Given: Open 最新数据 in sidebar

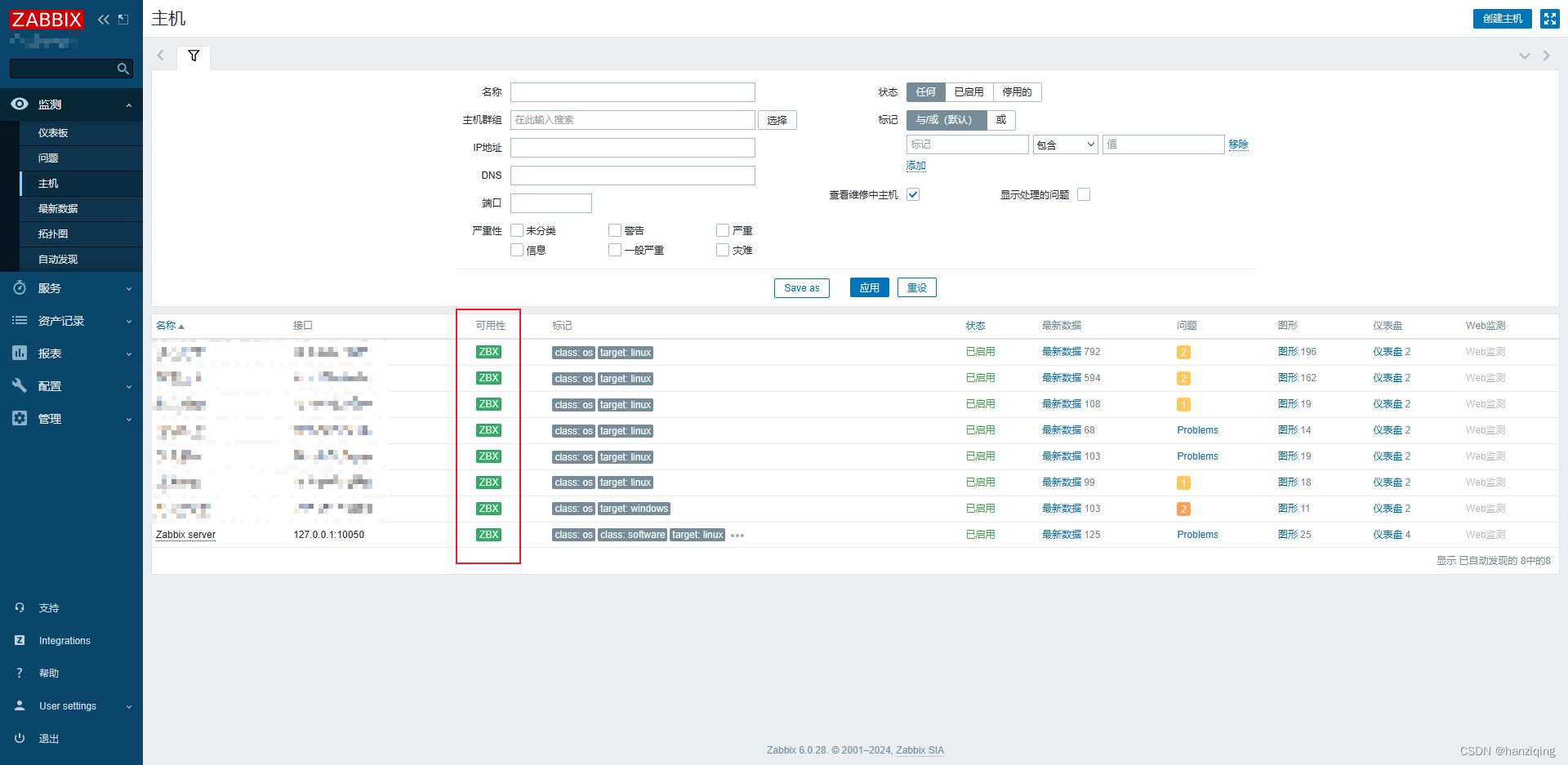Looking at the screenshot, I should click(x=82, y=209).
